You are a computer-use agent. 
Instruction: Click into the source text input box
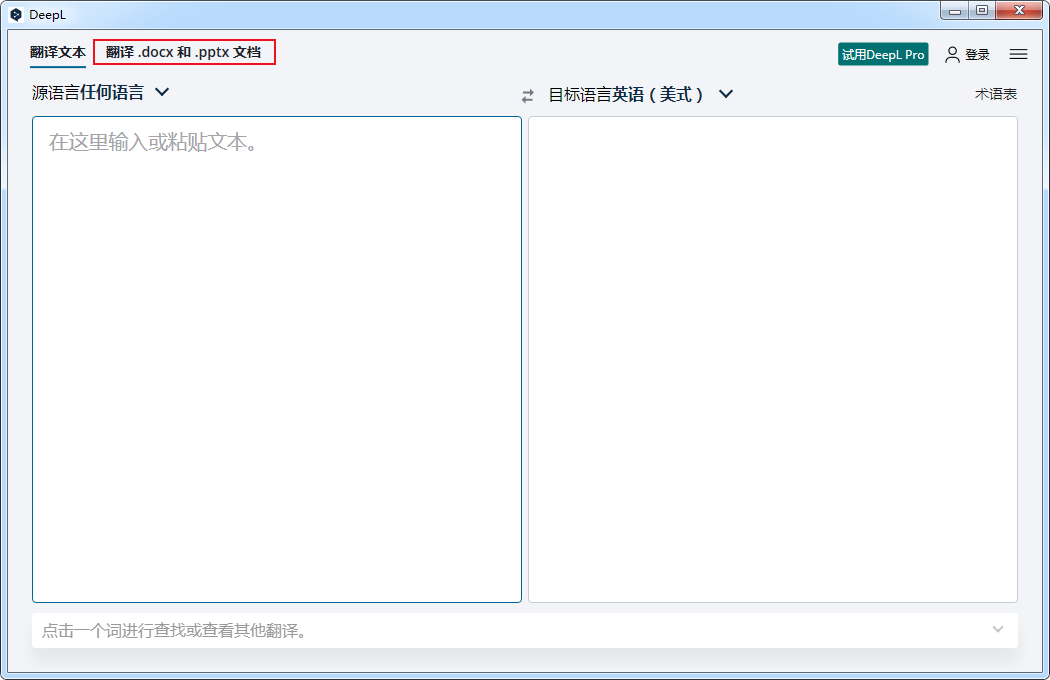click(277, 360)
